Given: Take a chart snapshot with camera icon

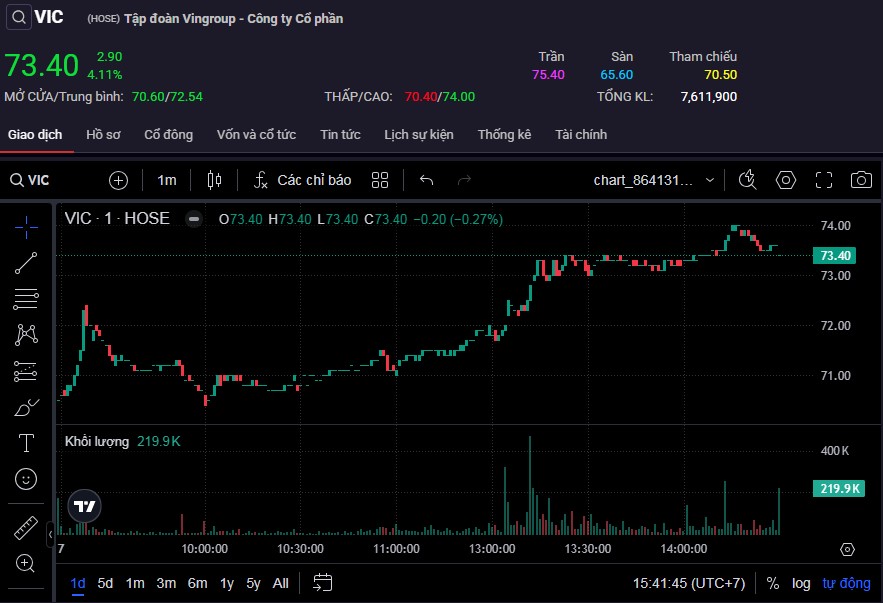Looking at the screenshot, I should (x=860, y=180).
